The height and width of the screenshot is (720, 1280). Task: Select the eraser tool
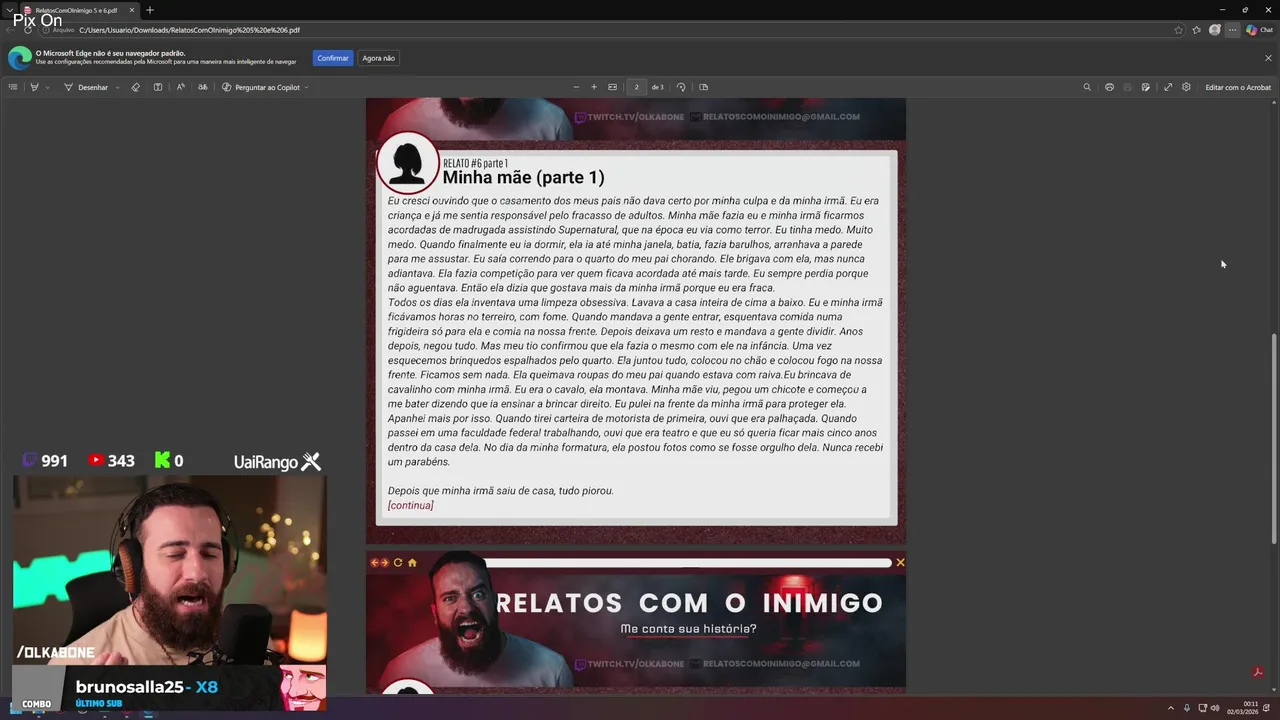coord(136,87)
